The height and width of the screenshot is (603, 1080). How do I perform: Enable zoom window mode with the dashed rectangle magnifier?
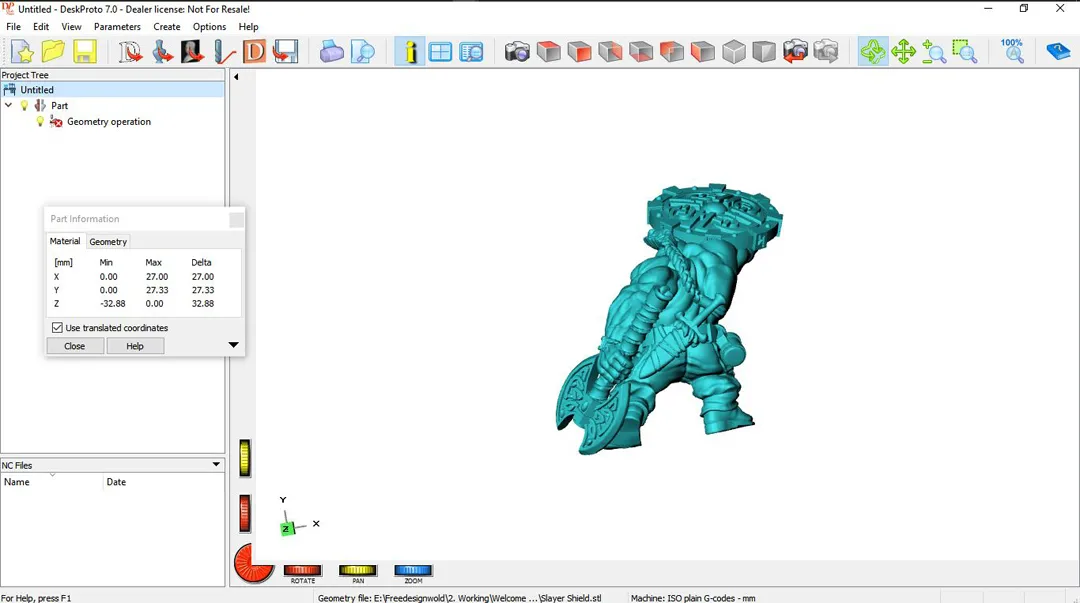(965, 52)
